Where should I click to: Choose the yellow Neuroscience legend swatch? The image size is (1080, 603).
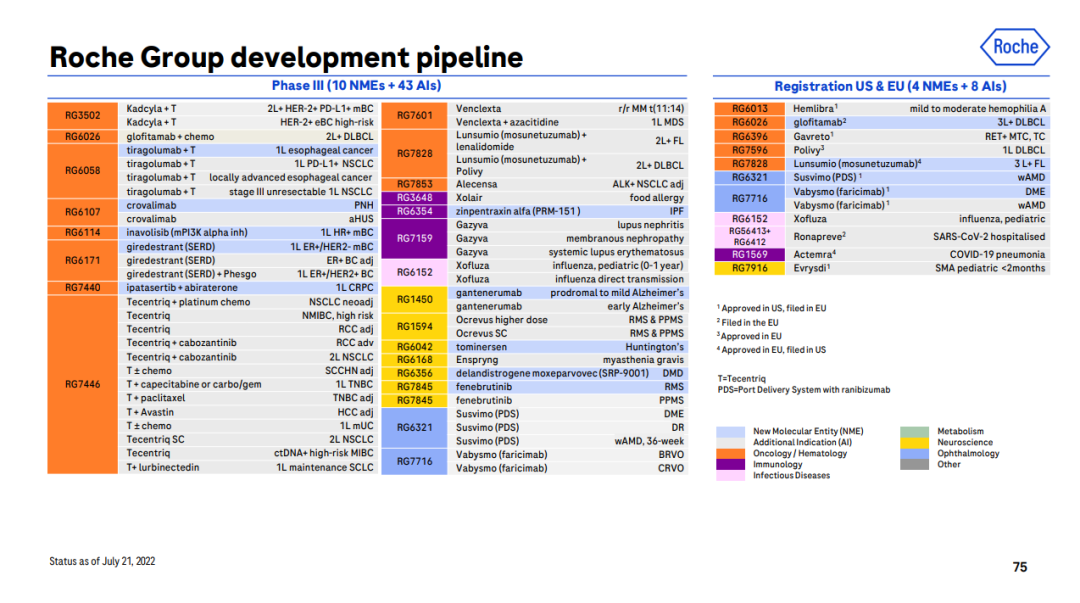click(914, 442)
